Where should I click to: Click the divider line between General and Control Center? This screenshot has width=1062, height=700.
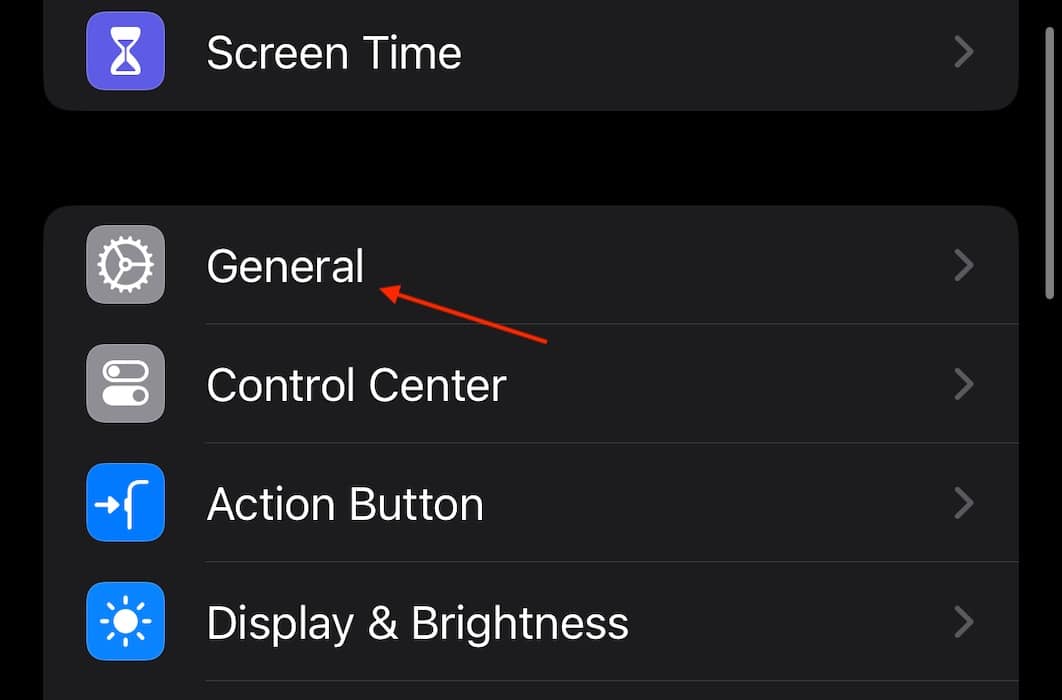point(610,324)
